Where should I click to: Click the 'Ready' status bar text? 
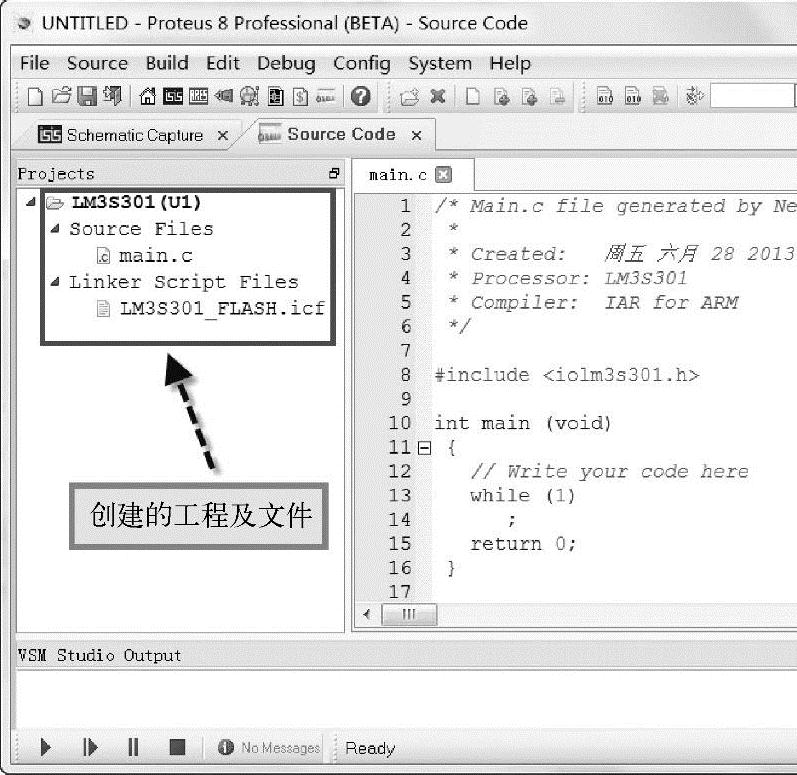(370, 748)
